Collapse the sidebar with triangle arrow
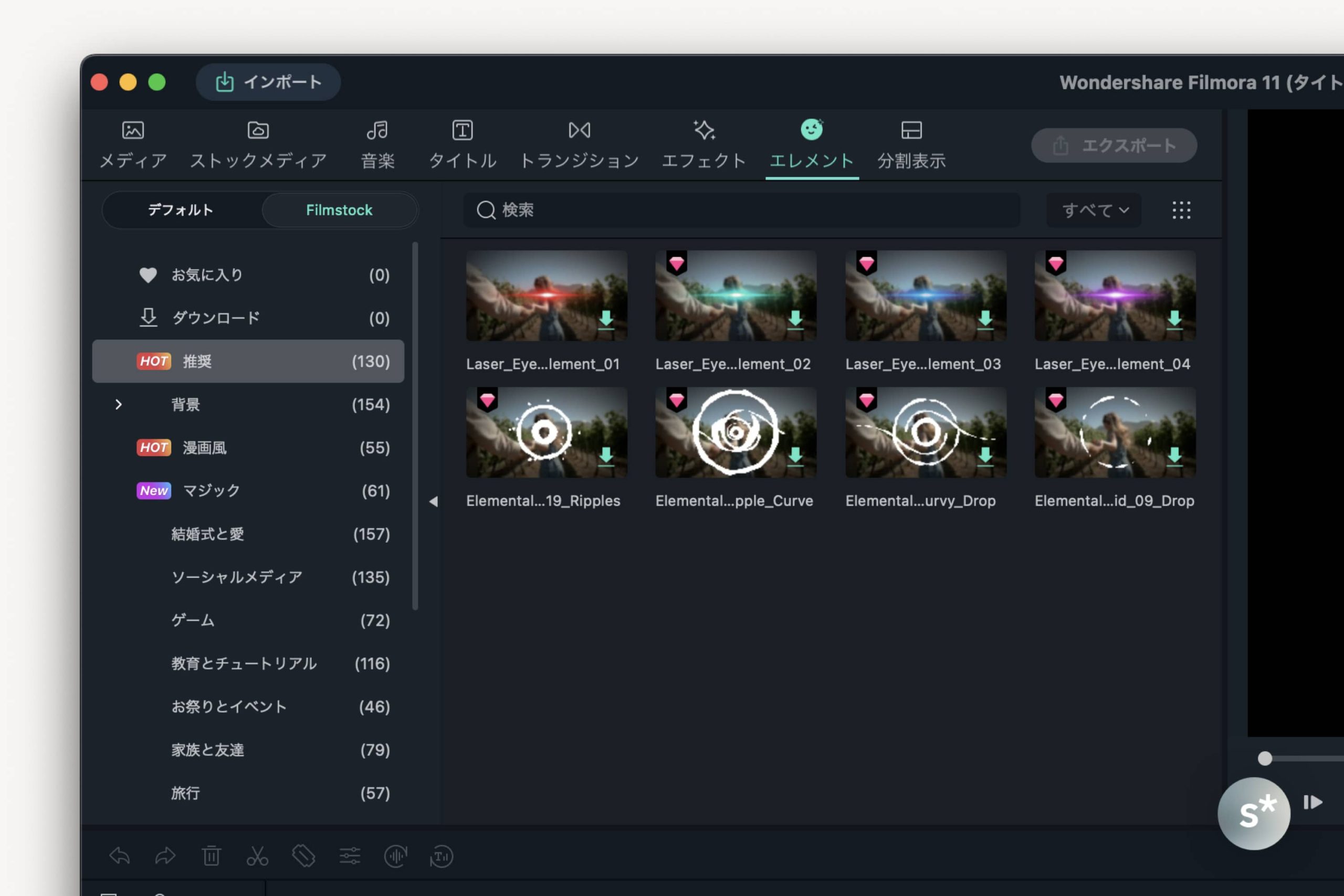1344x896 pixels. click(433, 502)
